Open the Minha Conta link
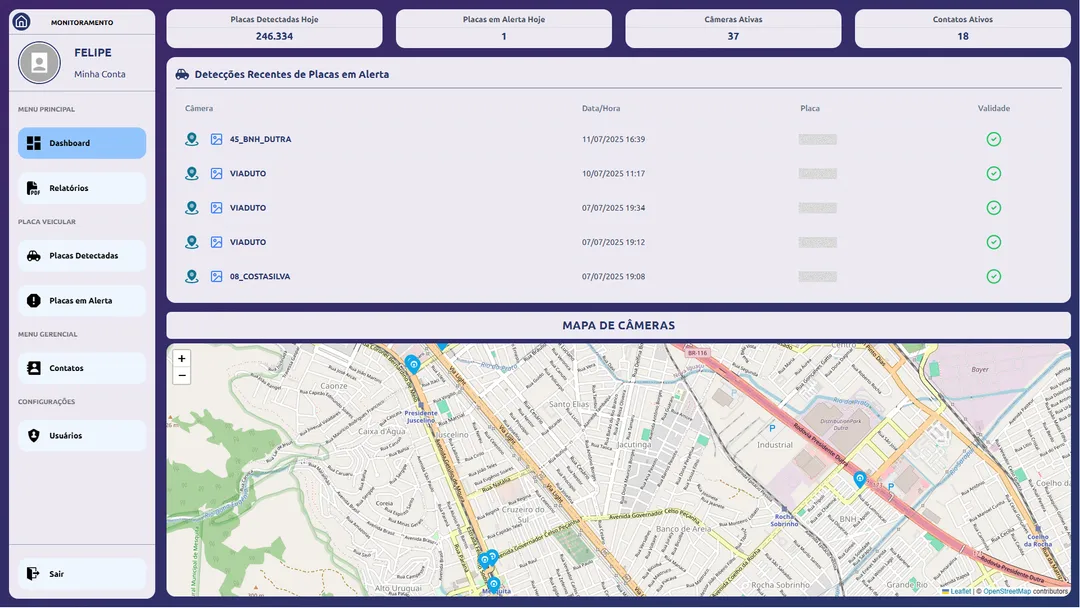Screen dimensions: 1080x608 tap(100, 75)
